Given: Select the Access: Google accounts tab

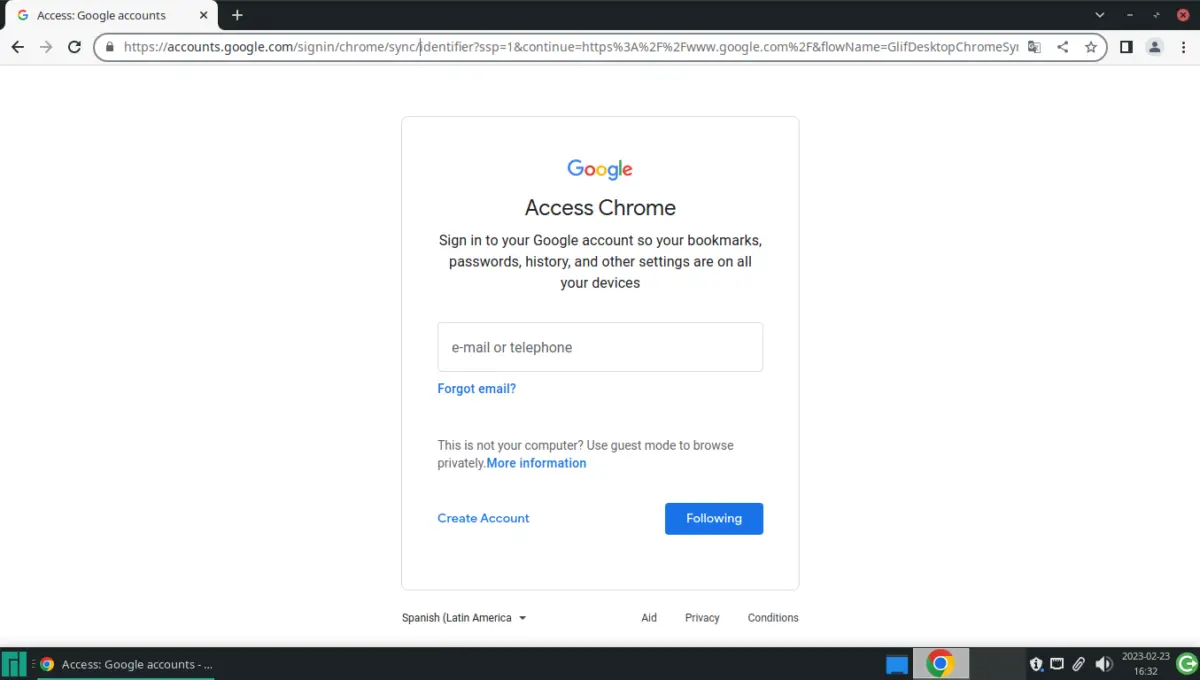Looking at the screenshot, I should 110,15.
